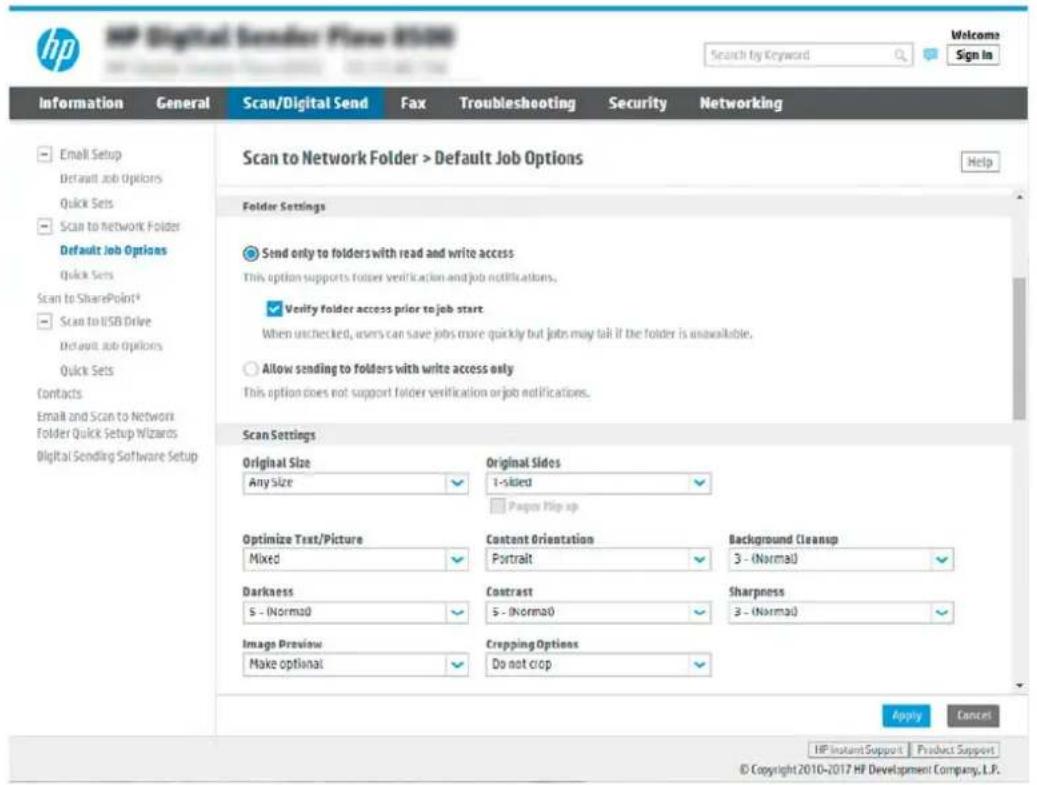Switch to the Fax tab
This screenshot has width=1037, height=785.
(x=413, y=103)
